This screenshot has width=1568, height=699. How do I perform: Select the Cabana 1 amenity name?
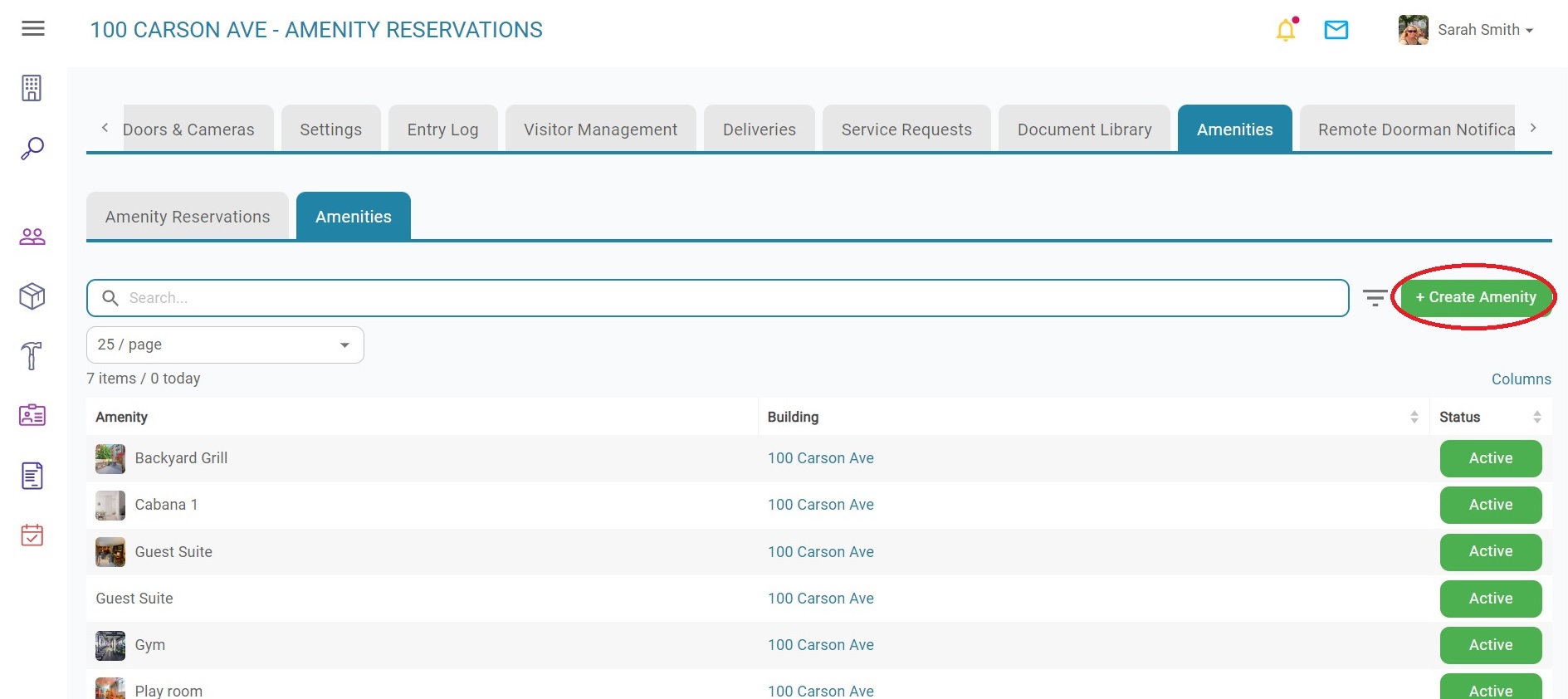[x=166, y=505]
